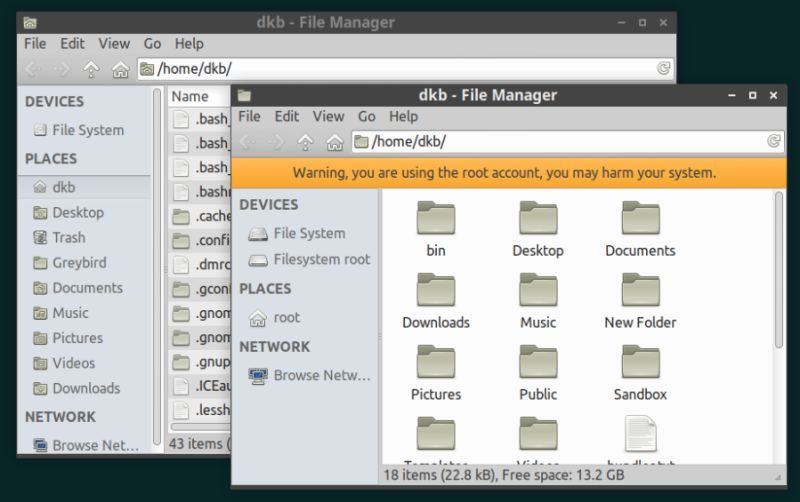Go to parent folder in front window toolbar
Viewport: 800px width, 502px height.
coord(305,142)
